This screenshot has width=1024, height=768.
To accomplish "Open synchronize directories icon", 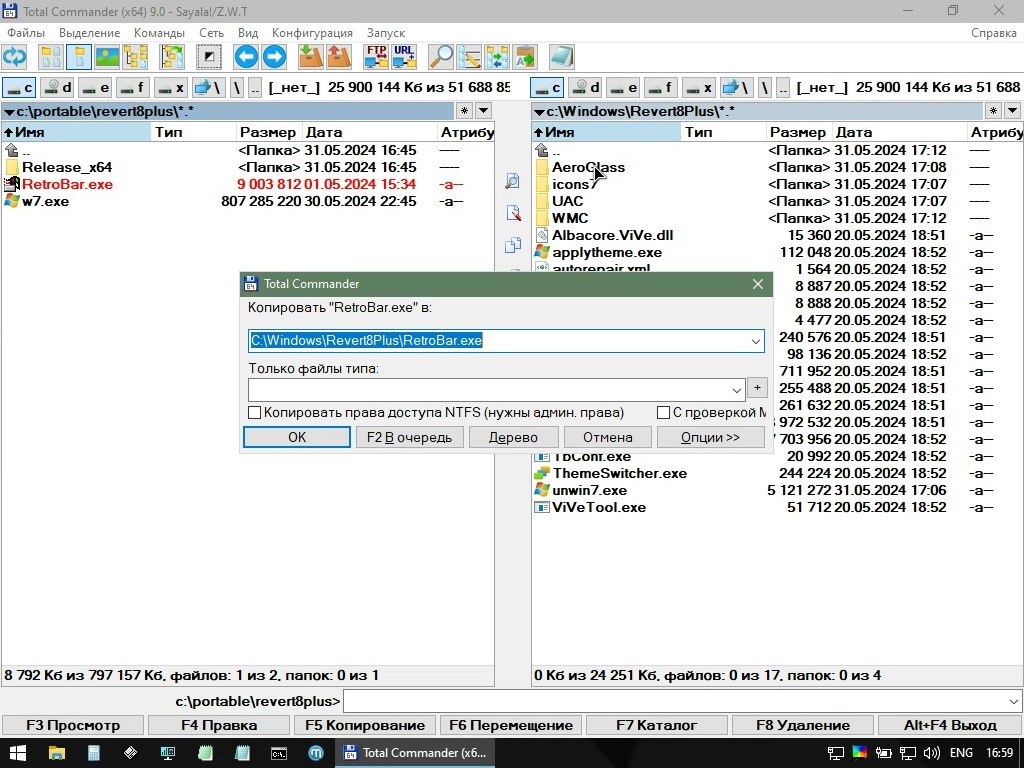I will (497, 57).
